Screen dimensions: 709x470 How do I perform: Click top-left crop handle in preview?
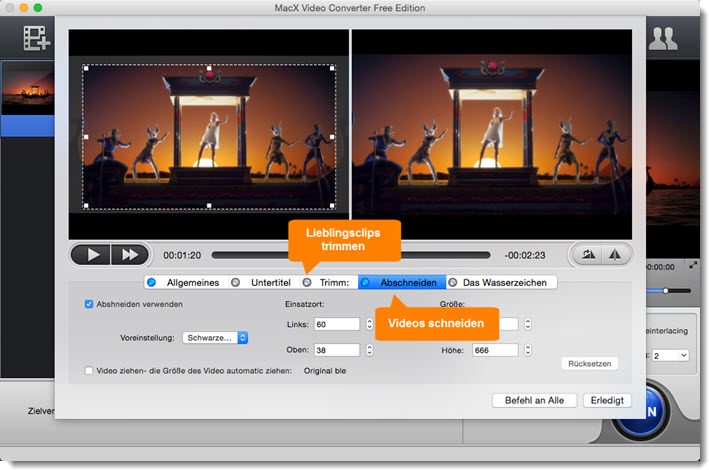coord(86,68)
